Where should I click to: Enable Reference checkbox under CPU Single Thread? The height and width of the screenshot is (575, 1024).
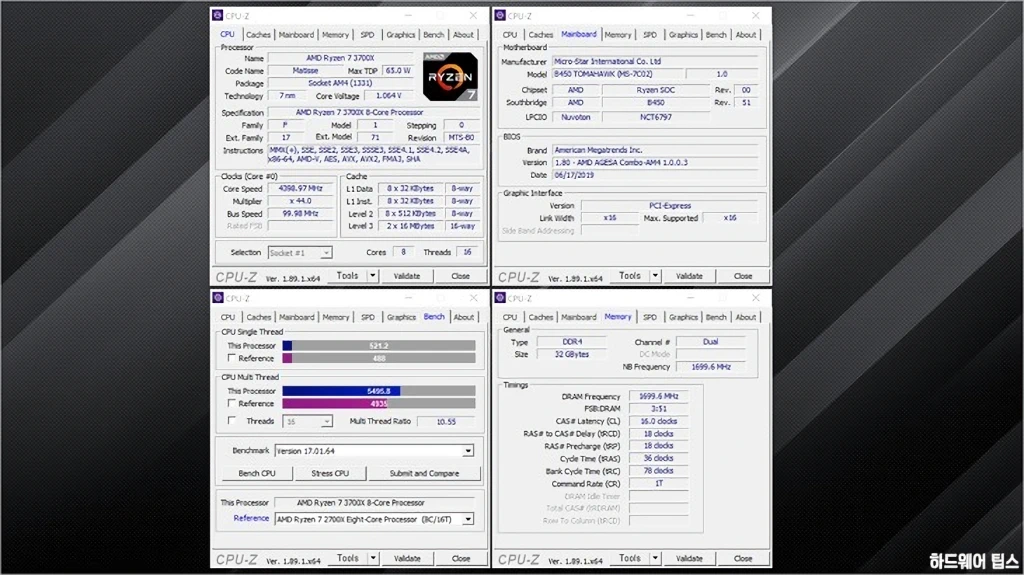[231, 358]
